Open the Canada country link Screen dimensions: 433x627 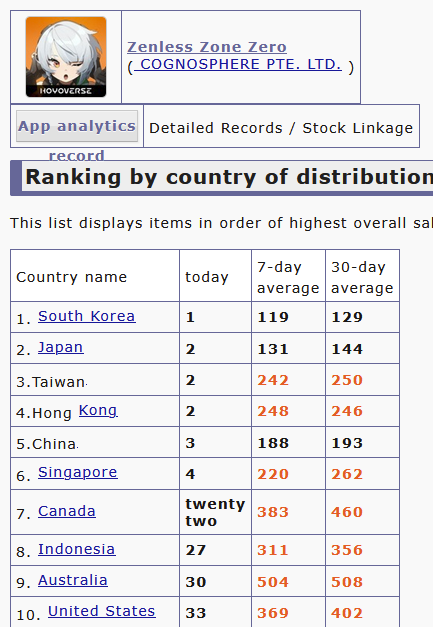coord(67,511)
